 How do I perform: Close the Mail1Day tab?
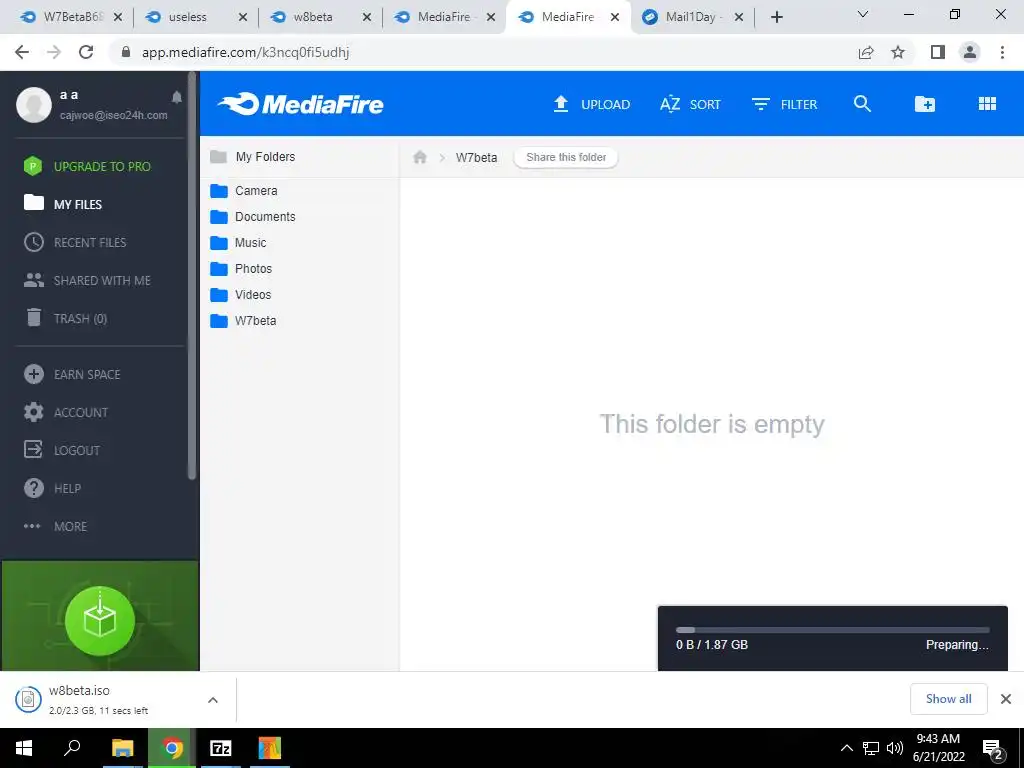point(739,18)
